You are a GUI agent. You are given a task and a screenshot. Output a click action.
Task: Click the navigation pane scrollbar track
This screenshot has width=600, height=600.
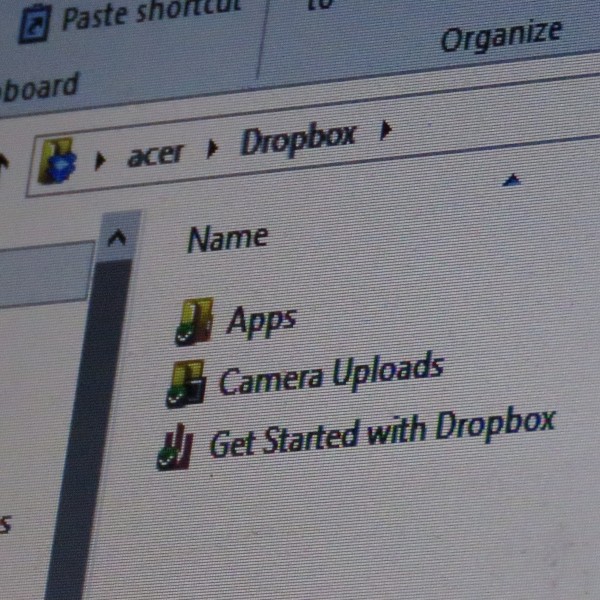click(92, 429)
